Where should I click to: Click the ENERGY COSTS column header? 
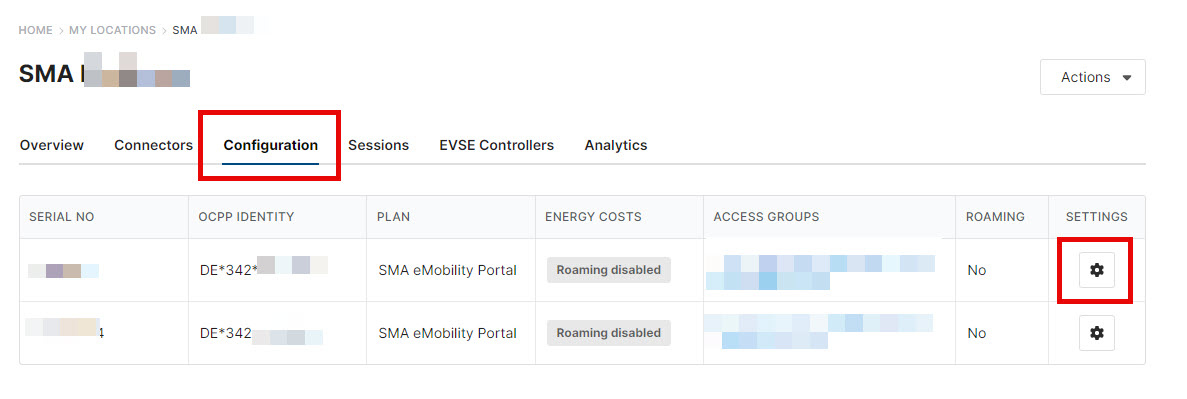[593, 217]
